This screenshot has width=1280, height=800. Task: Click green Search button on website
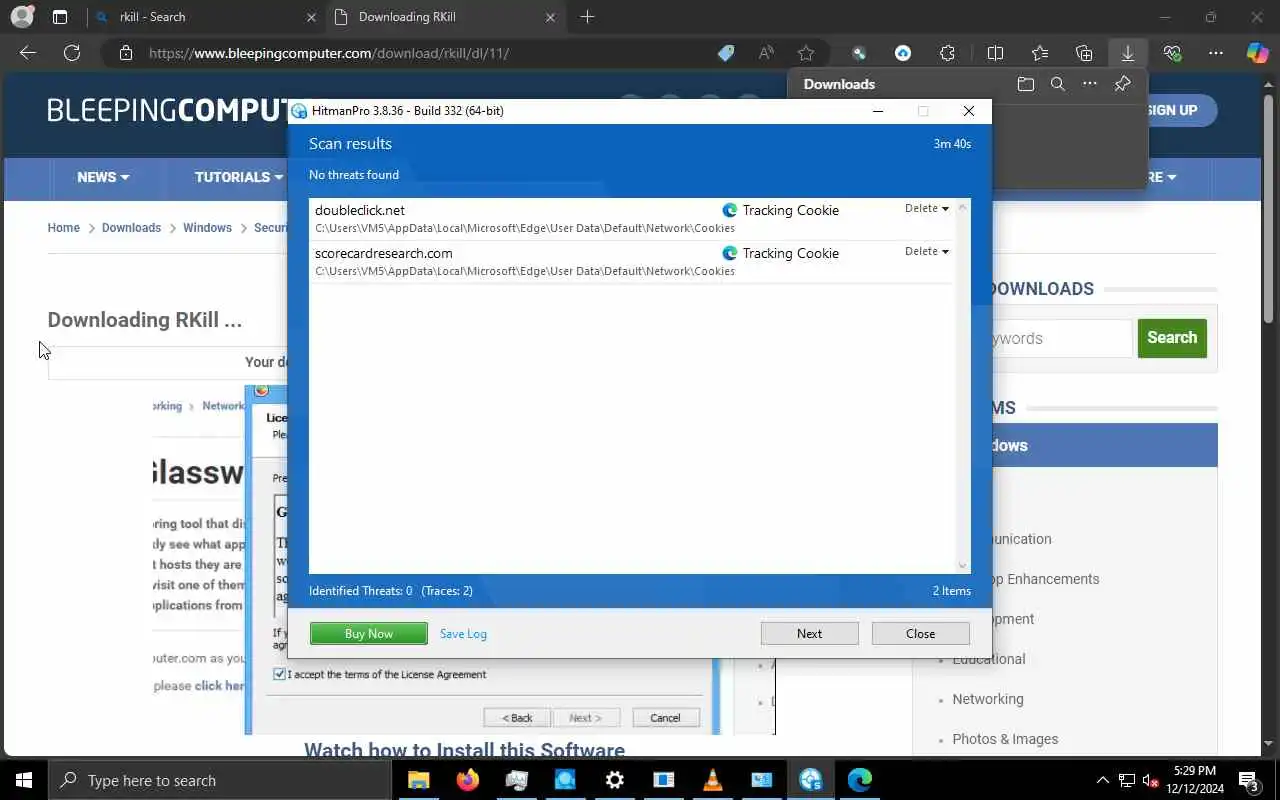click(x=1172, y=338)
